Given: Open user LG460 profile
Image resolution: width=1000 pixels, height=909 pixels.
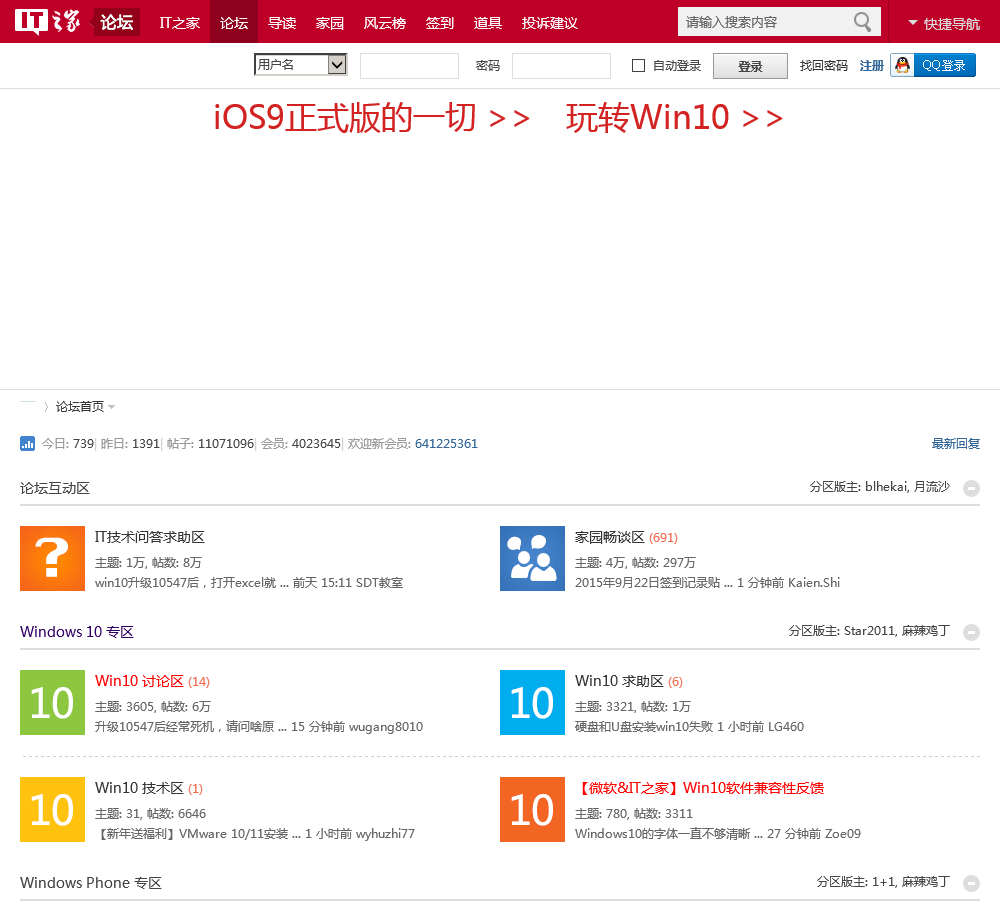Looking at the screenshot, I should 786,727.
